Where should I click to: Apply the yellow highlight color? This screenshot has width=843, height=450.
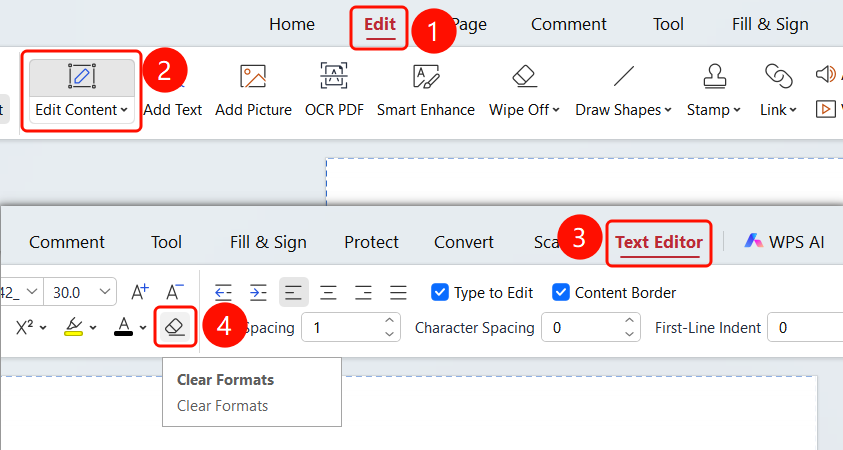coord(73,327)
